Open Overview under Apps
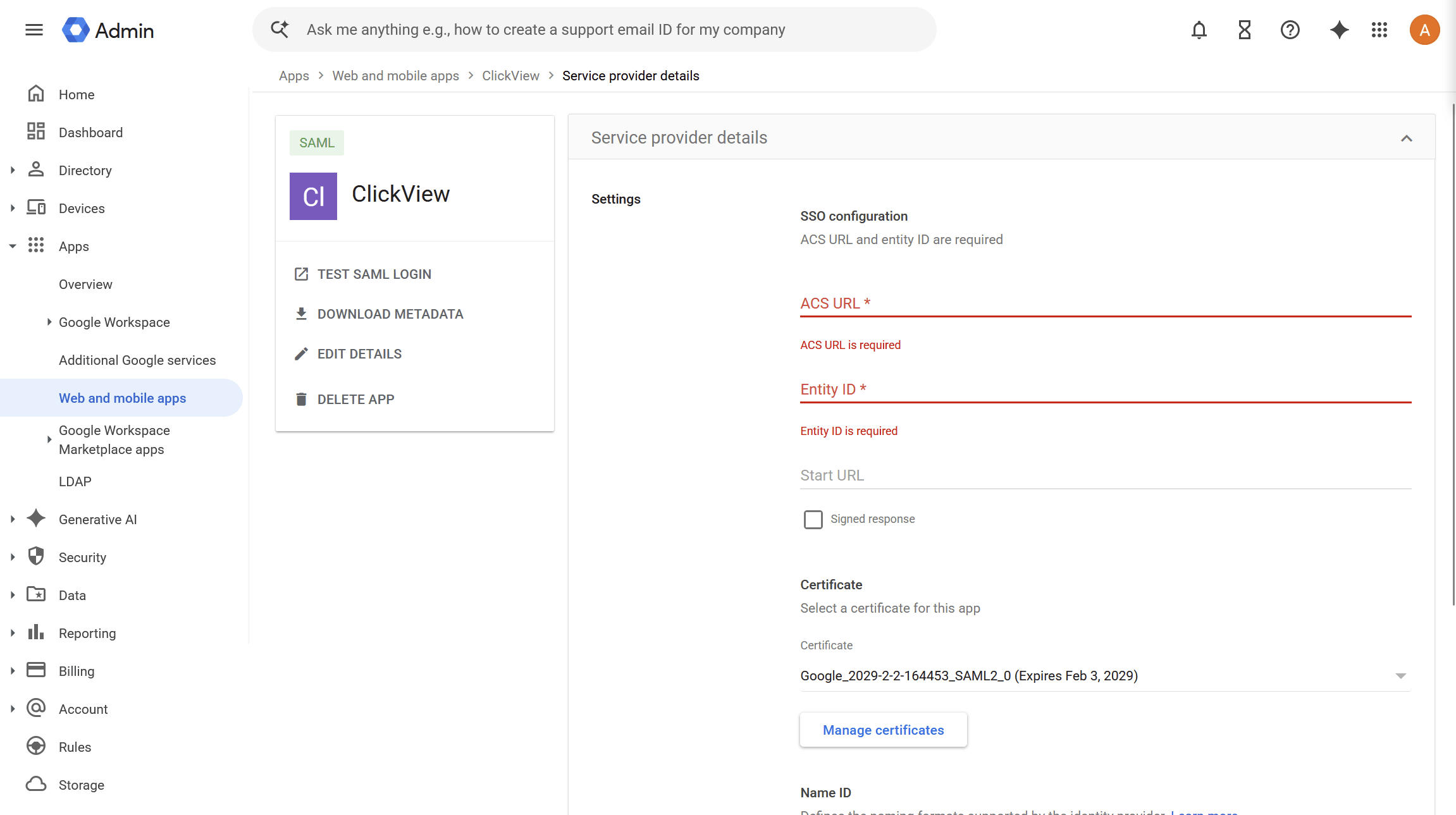The height and width of the screenshot is (815, 1456). (85, 284)
